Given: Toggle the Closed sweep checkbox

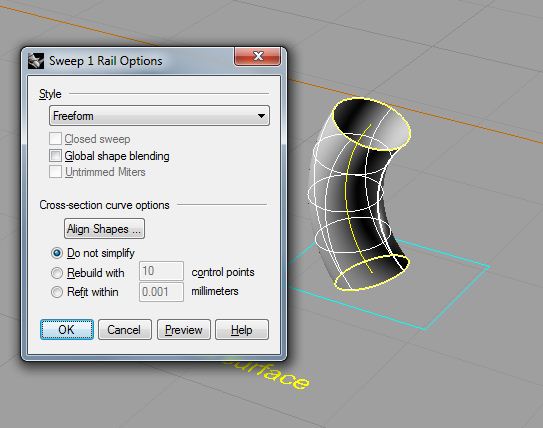Looking at the screenshot, I should coord(55,139).
